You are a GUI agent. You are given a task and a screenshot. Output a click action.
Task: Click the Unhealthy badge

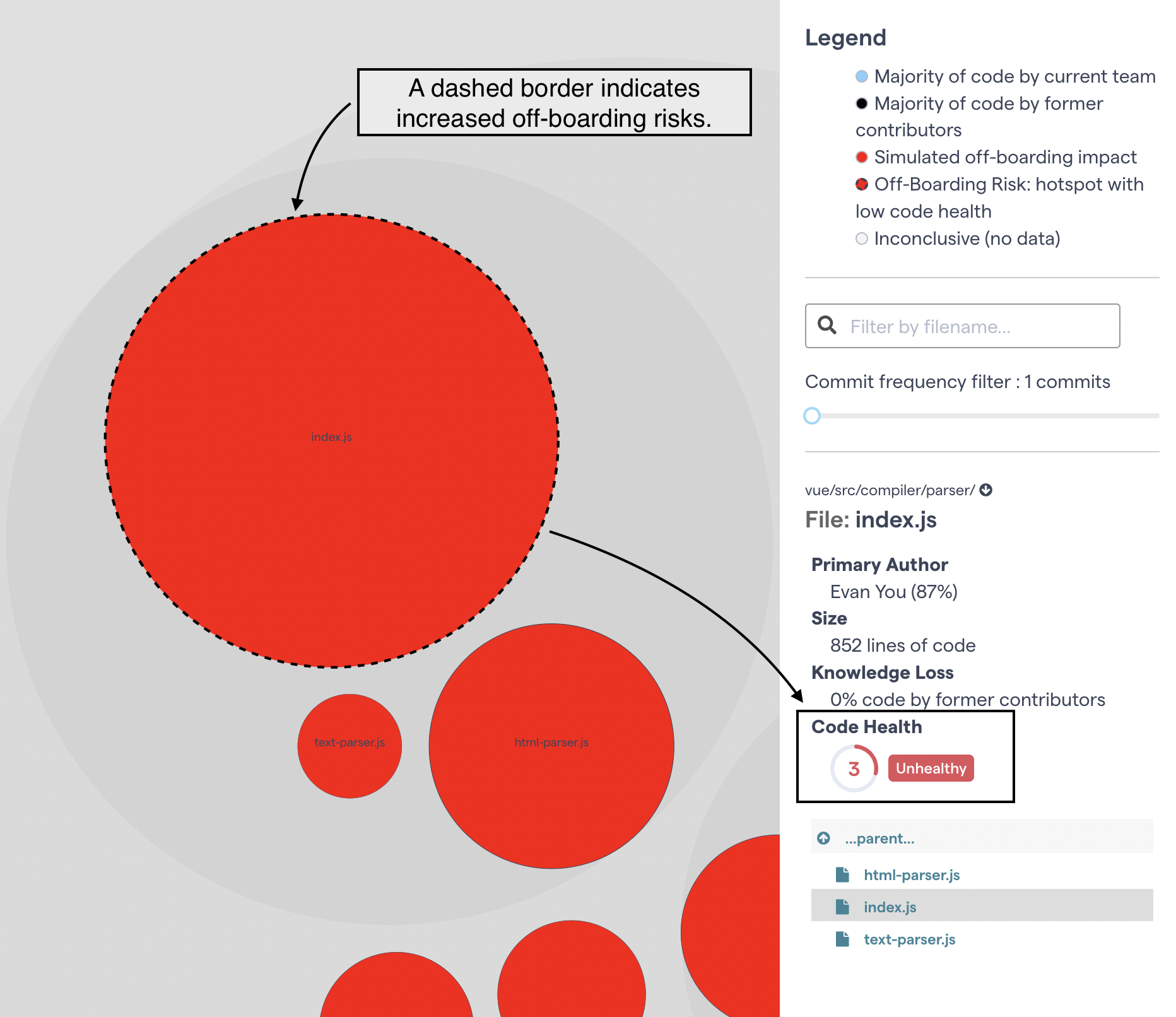[931, 768]
